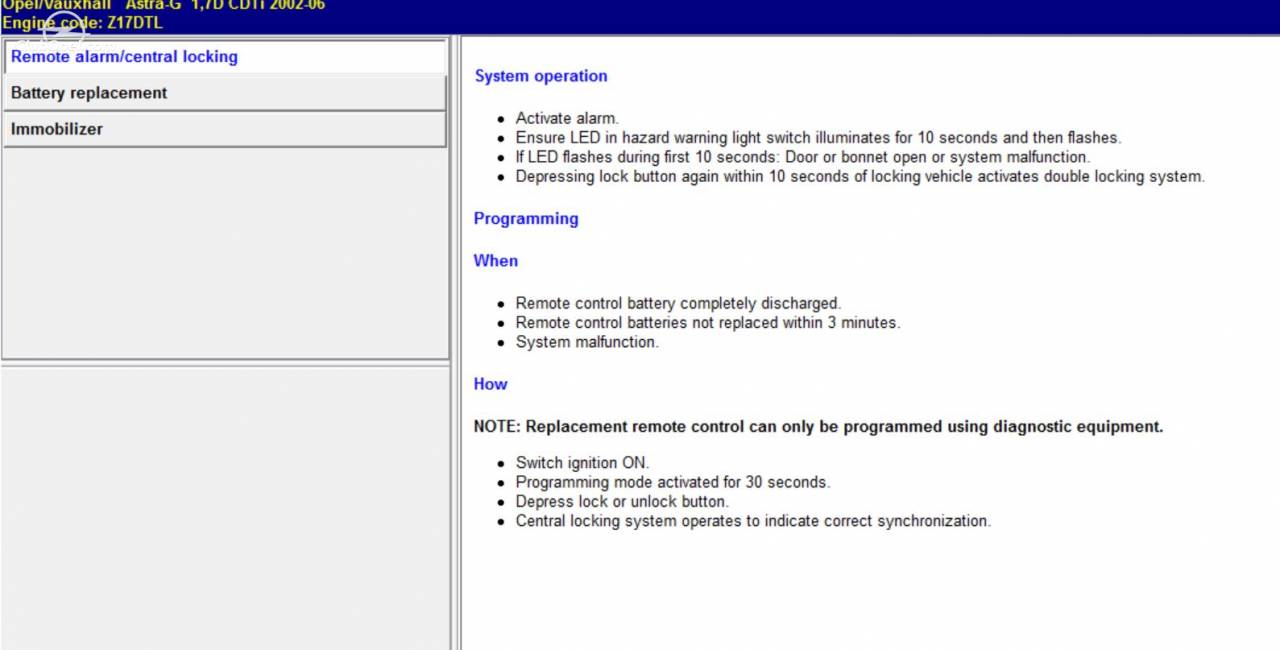1280x650 pixels.
Task: Click the 'Switch ignition ON.' bullet
Action: (x=582, y=463)
